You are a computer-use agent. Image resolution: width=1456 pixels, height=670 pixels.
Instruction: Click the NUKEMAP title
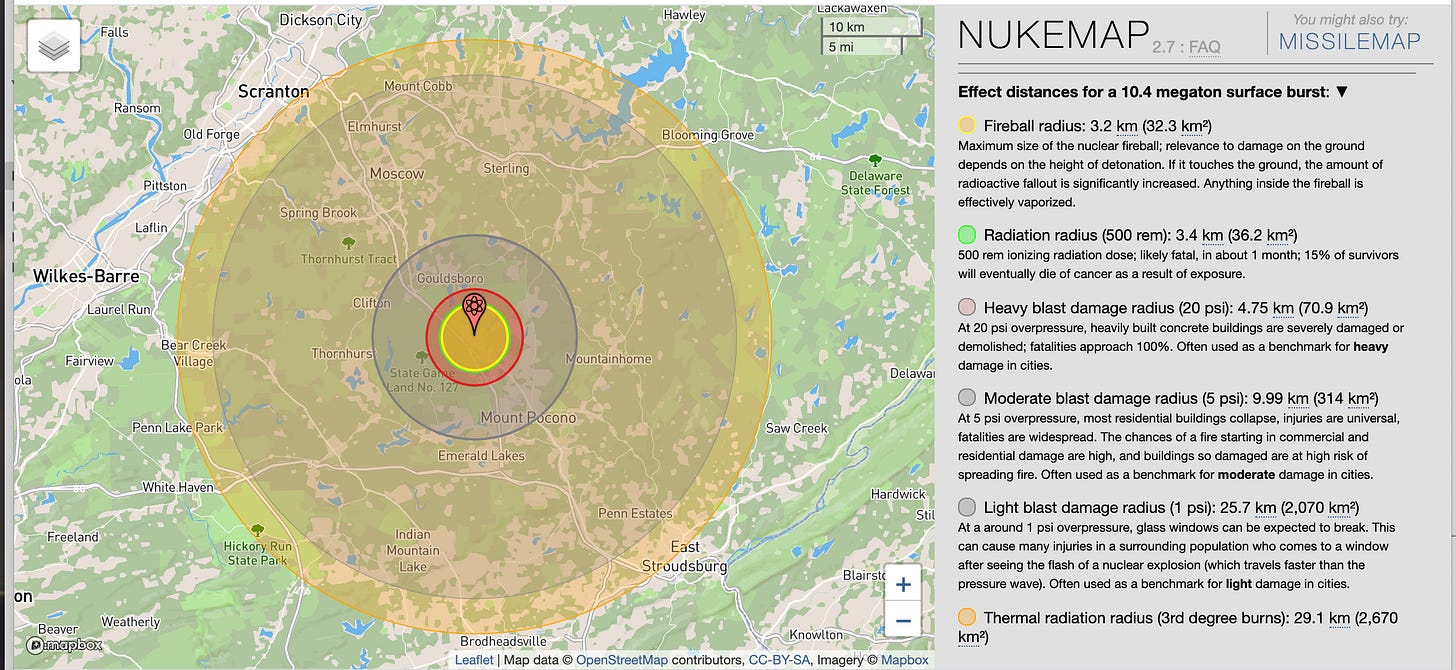[1052, 35]
